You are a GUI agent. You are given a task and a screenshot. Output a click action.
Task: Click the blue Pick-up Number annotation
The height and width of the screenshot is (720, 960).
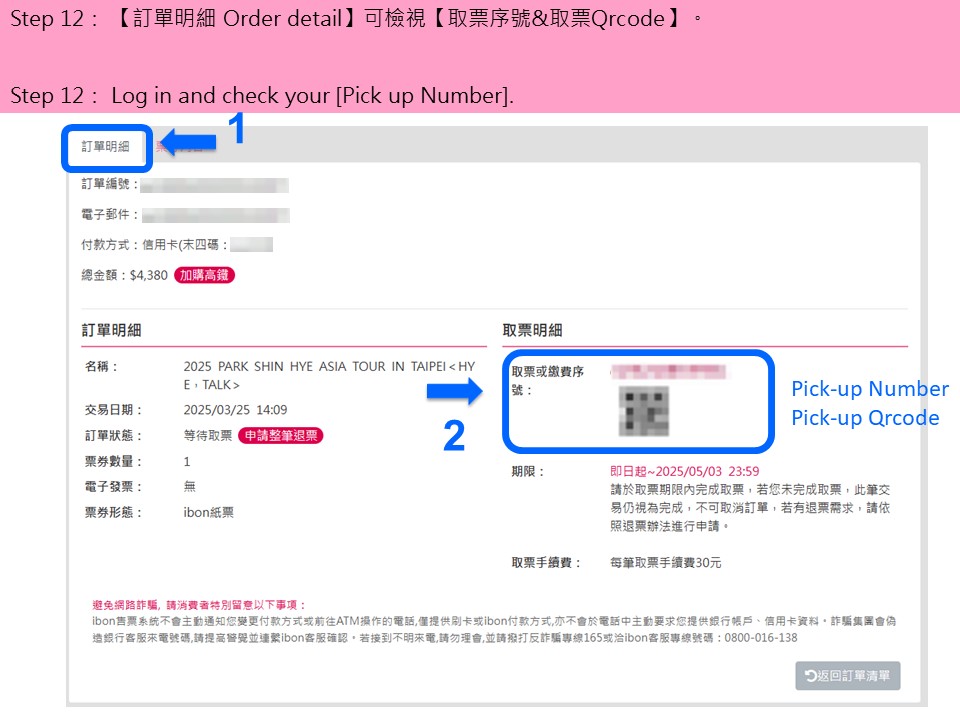click(x=870, y=389)
